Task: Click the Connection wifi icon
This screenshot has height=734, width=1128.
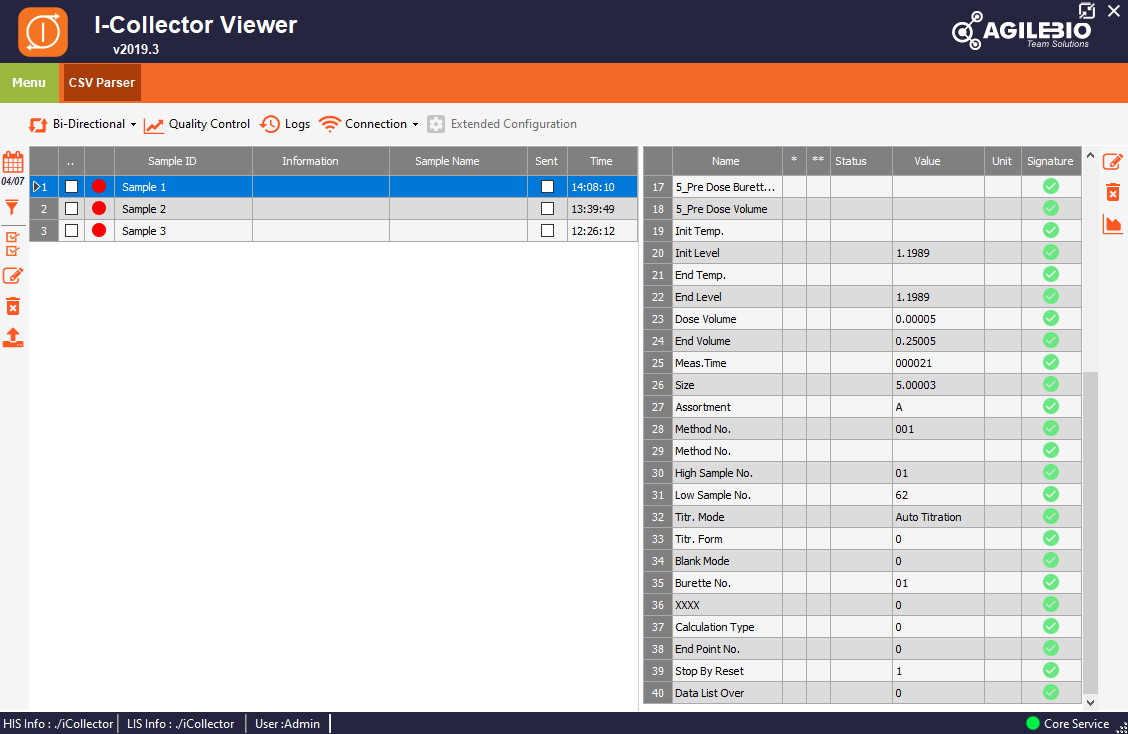Action: (329, 124)
